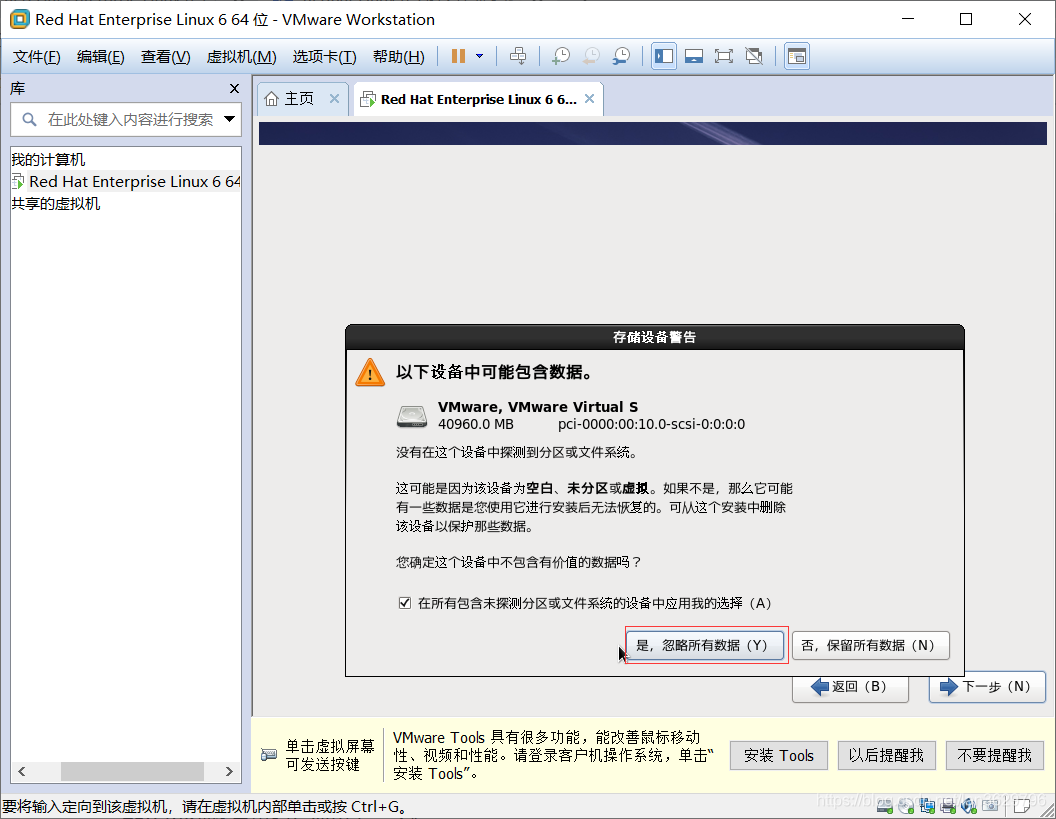1056x819 pixels.
Task: Click the network adapter status bar icon
Action: [927, 806]
